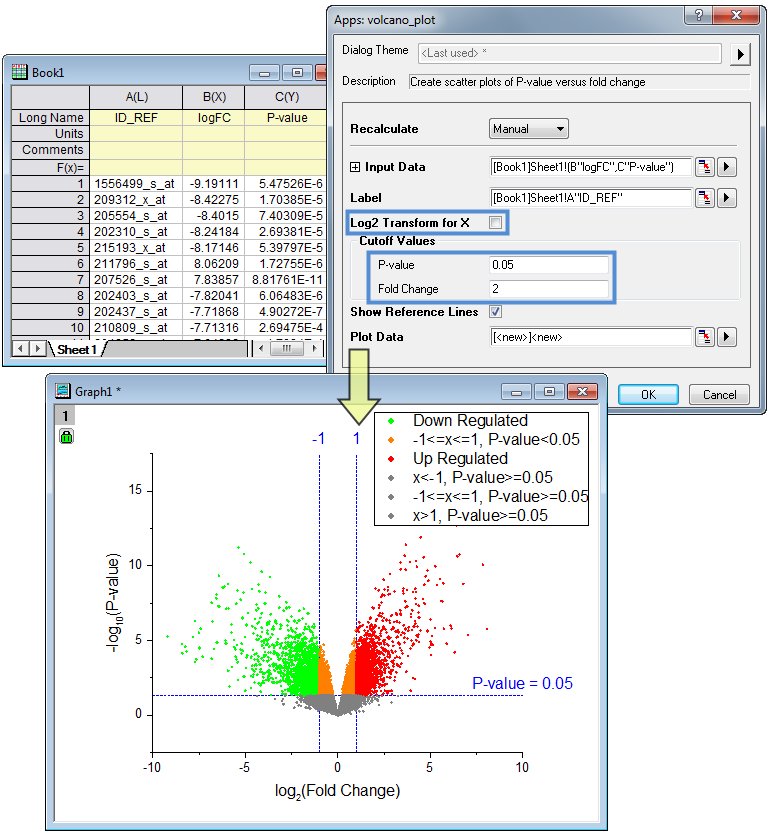Click Book1 horizontal scrollbar thumb

(x=287, y=348)
